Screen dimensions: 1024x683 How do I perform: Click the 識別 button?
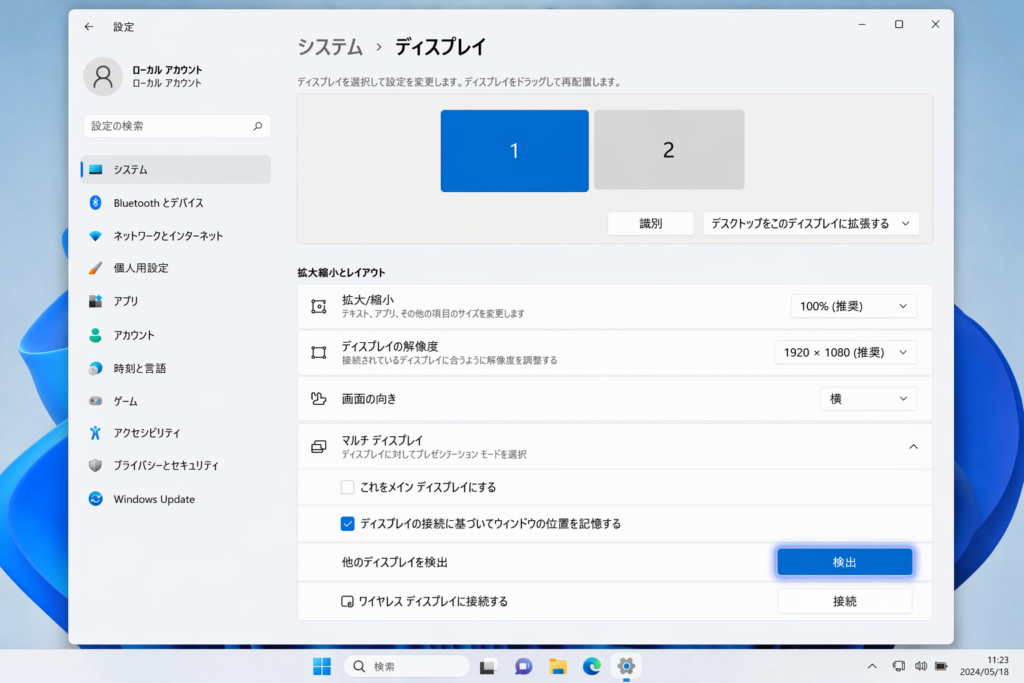point(650,223)
